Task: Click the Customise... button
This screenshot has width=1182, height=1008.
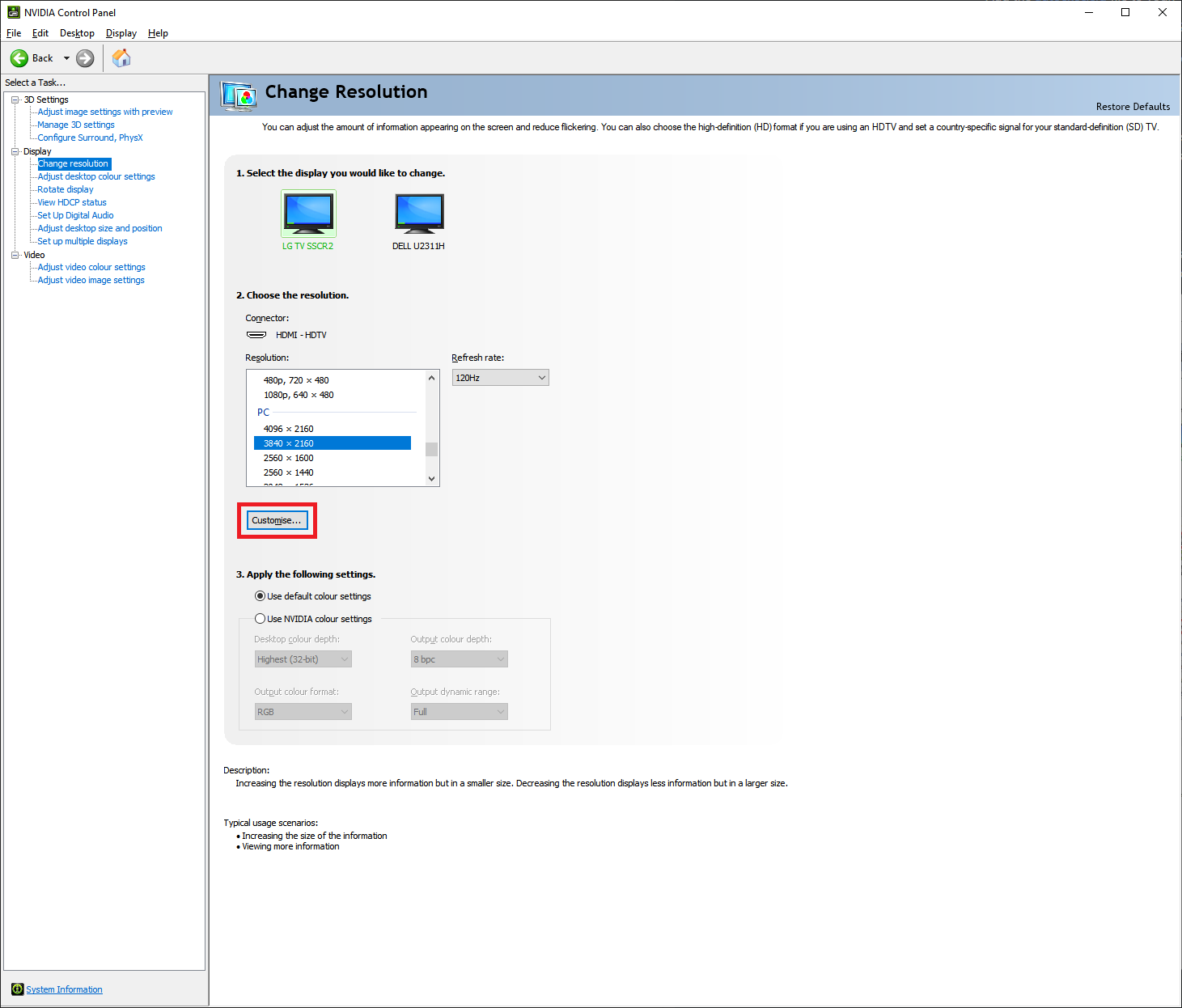Action: tap(277, 520)
